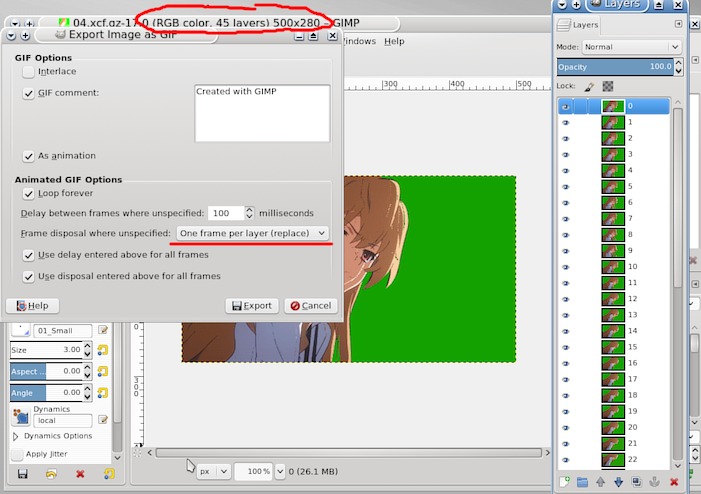Click the Opacity stepper arrows
This screenshot has width=701, height=494.
(678, 67)
